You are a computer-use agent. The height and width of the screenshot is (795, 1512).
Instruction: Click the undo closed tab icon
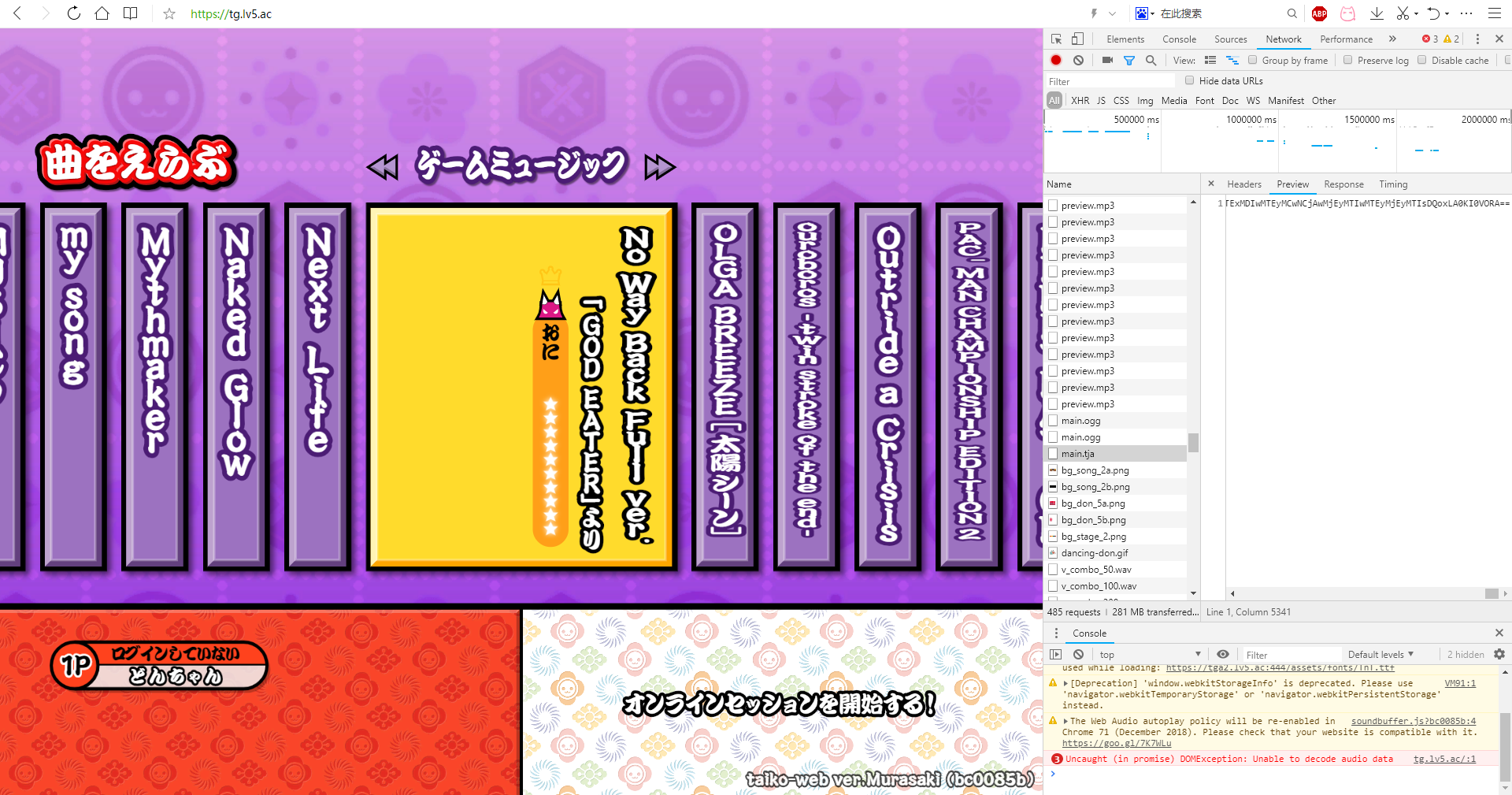pos(1433,13)
